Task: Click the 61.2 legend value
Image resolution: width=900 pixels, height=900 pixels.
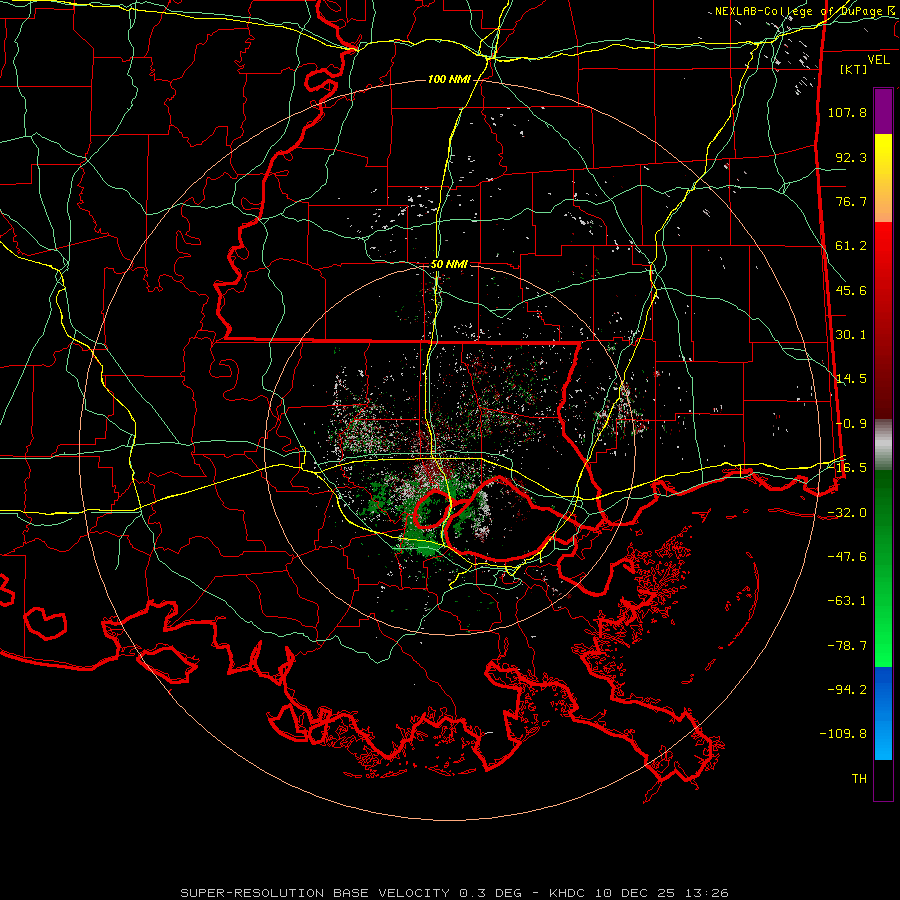Action: tap(851, 246)
